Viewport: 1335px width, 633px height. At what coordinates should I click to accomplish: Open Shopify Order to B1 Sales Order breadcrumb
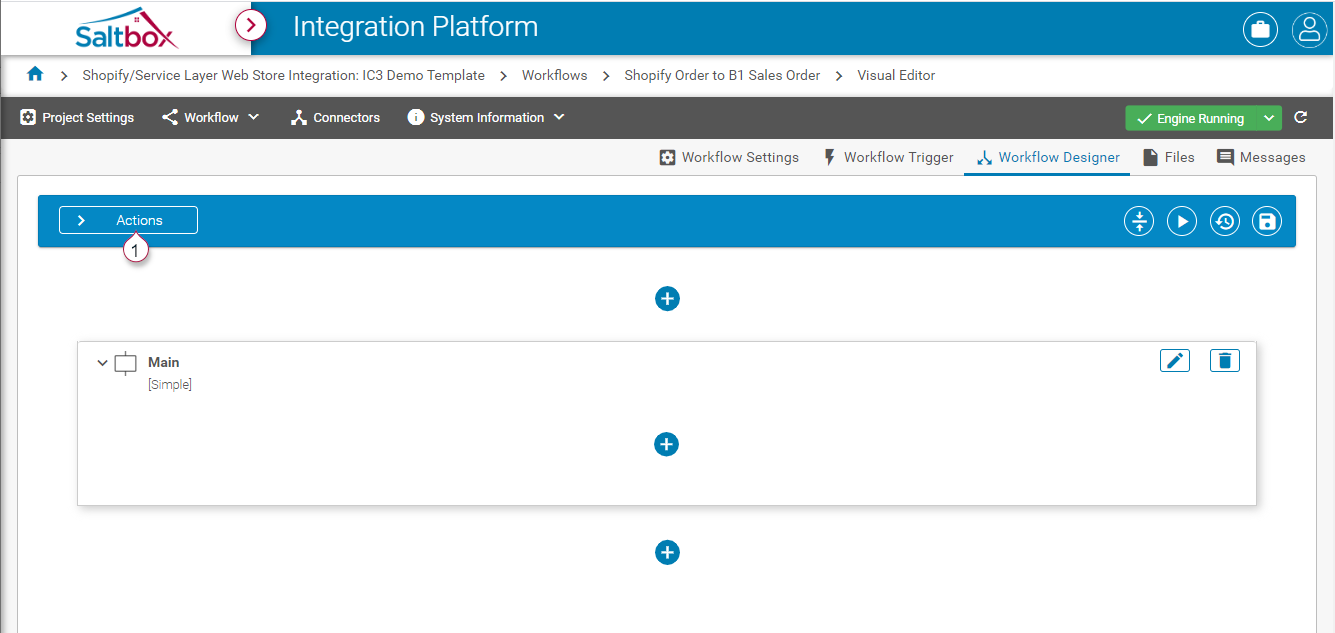pyautogui.click(x=722, y=75)
